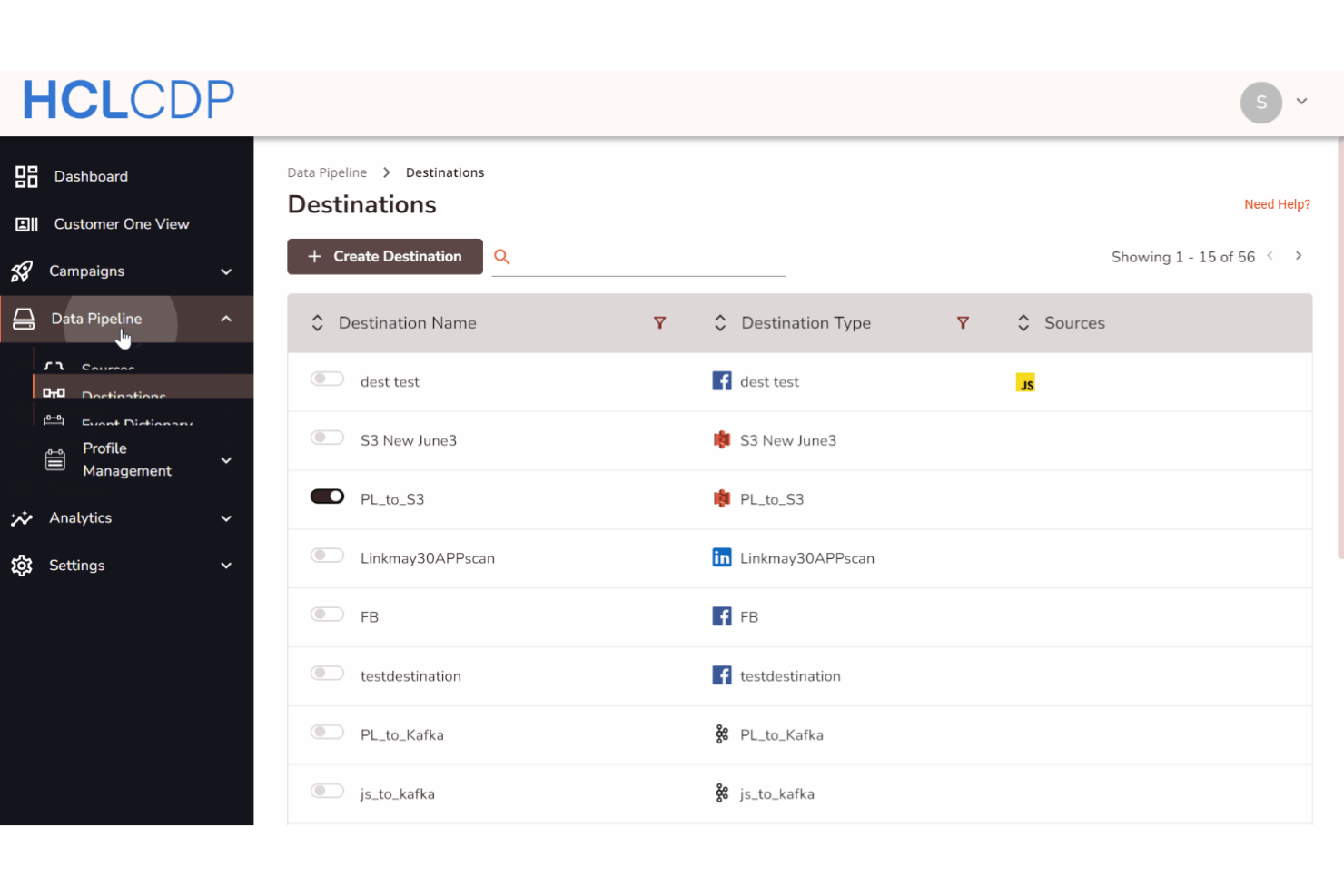
Task: Click the Campaigns rocket icon
Action: (22, 271)
